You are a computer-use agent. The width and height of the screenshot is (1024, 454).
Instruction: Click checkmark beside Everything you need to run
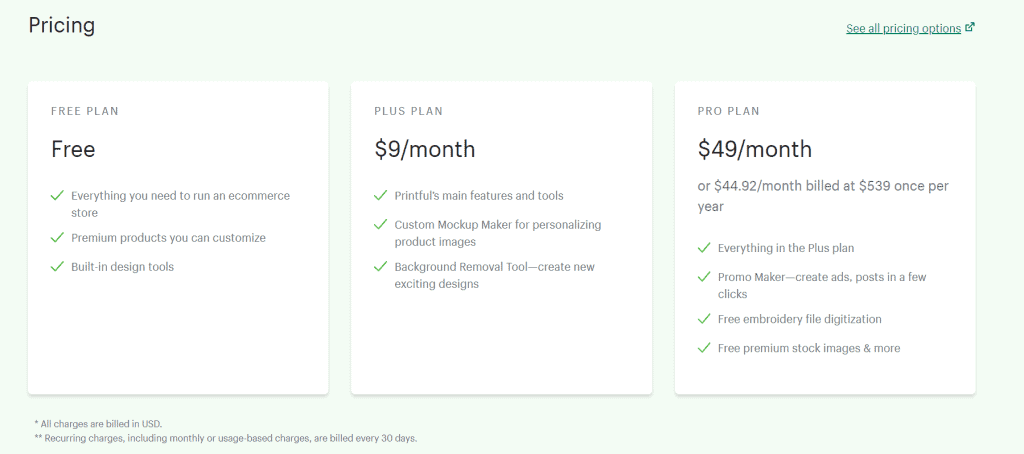(x=57, y=195)
